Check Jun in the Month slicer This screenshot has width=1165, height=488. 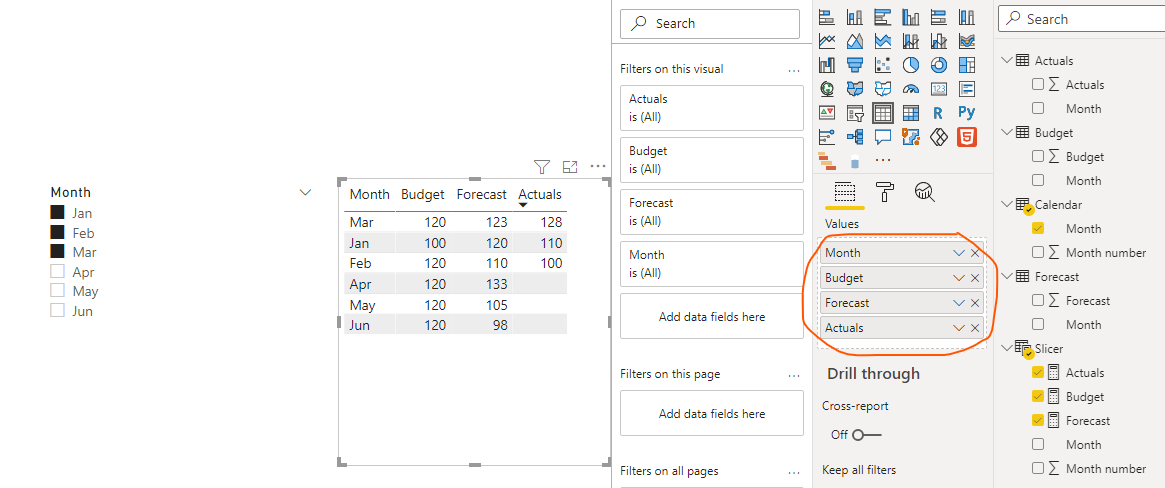pyautogui.click(x=57, y=310)
